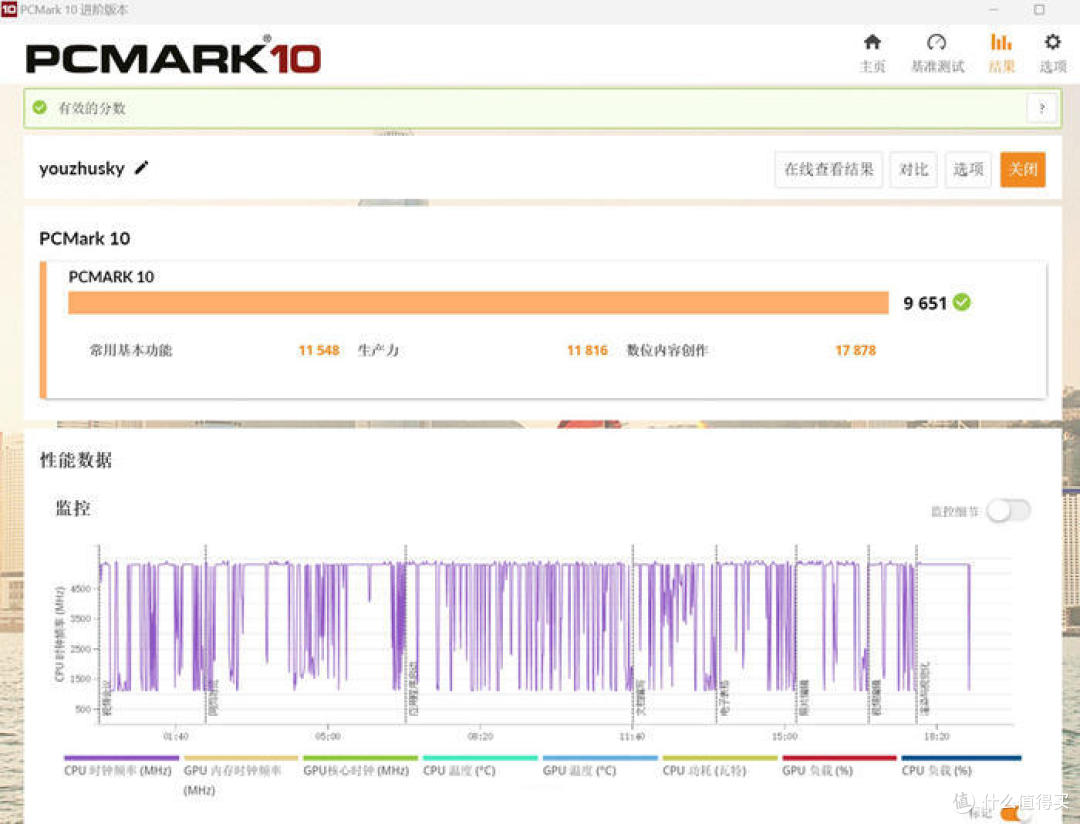Click the 生产力 label

[x=378, y=350]
